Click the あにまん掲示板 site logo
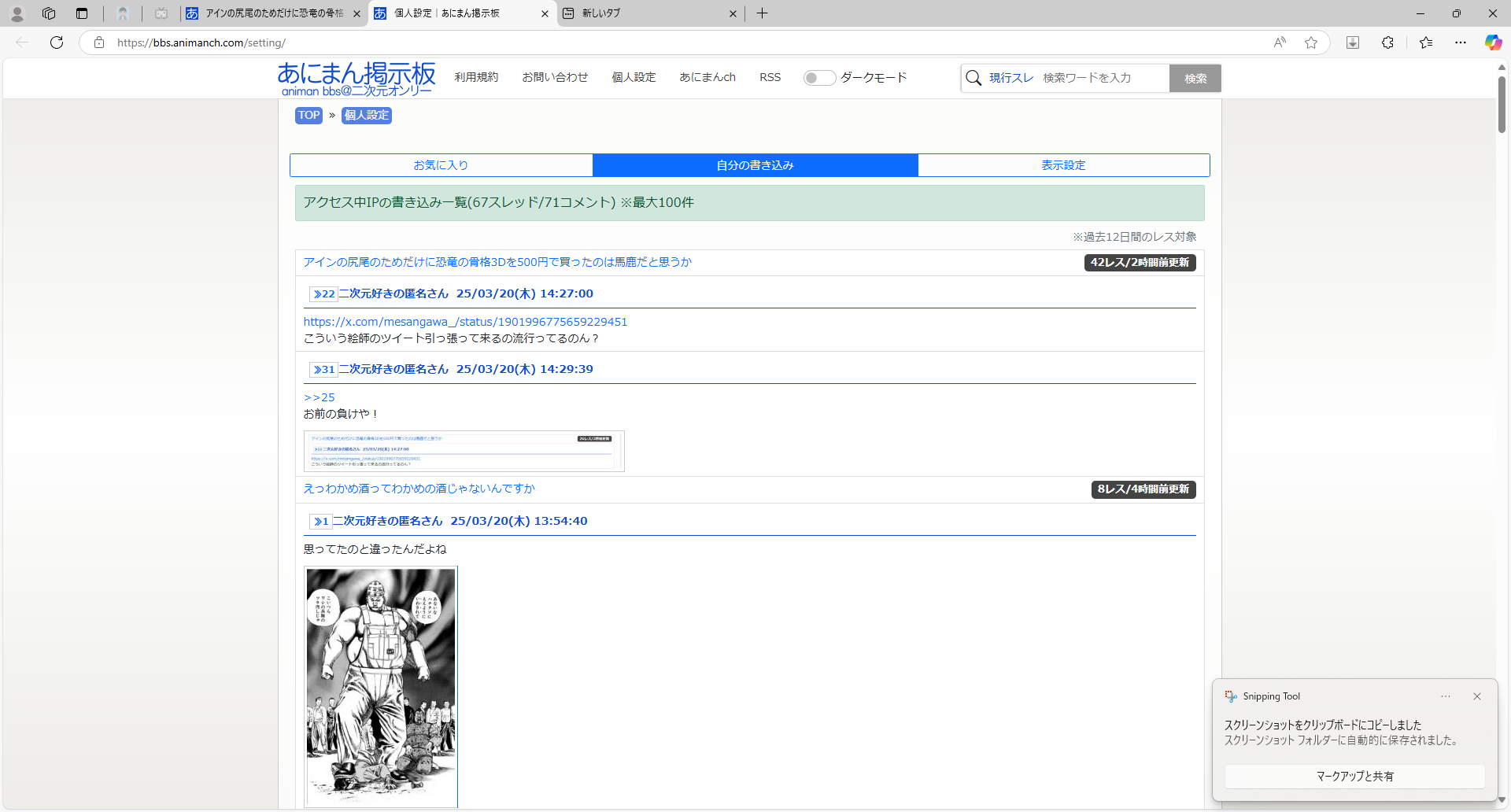This screenshot has height=812, width=1511. [x=357, y=79]
